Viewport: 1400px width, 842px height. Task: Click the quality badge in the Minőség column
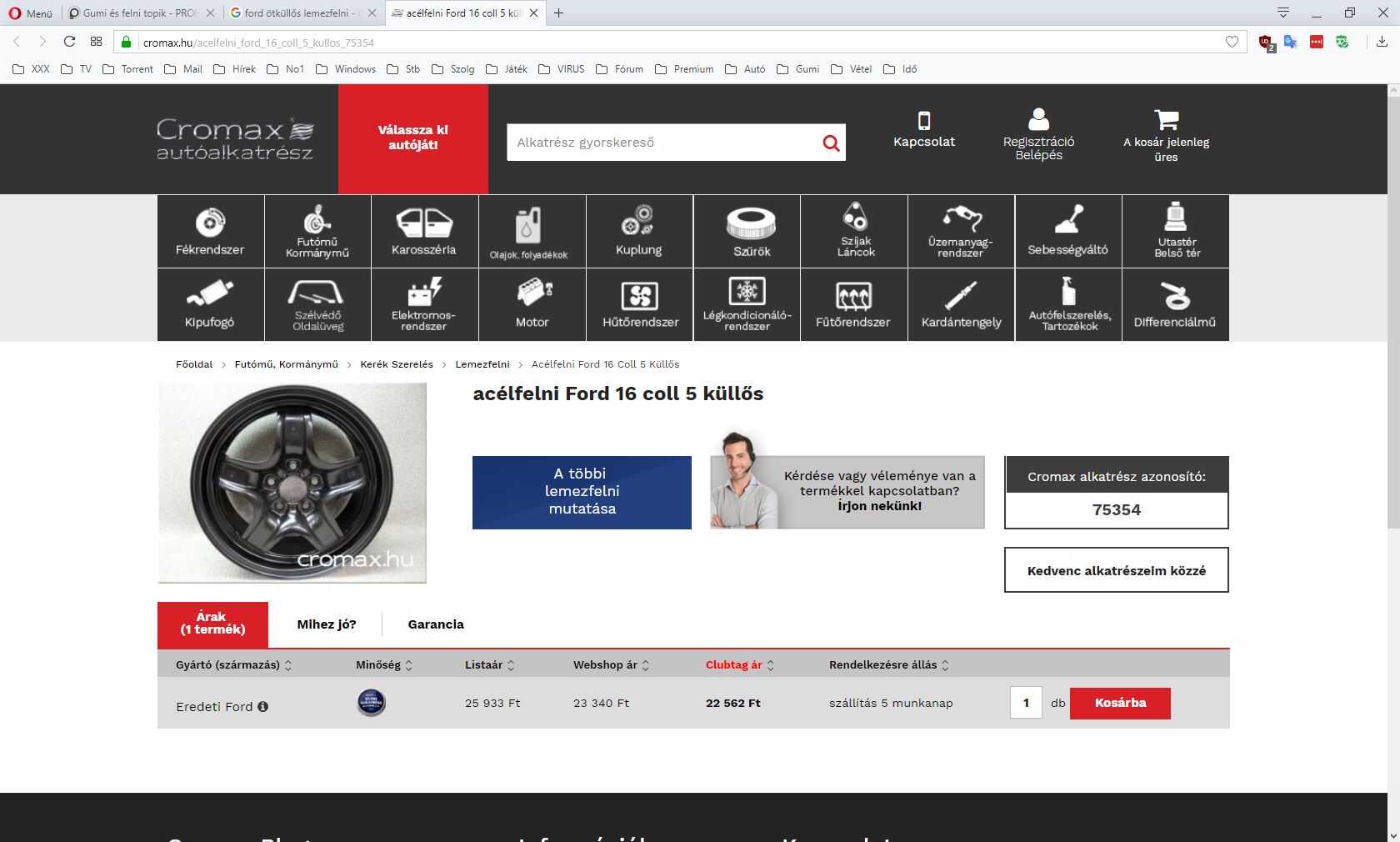coord(371,703)
